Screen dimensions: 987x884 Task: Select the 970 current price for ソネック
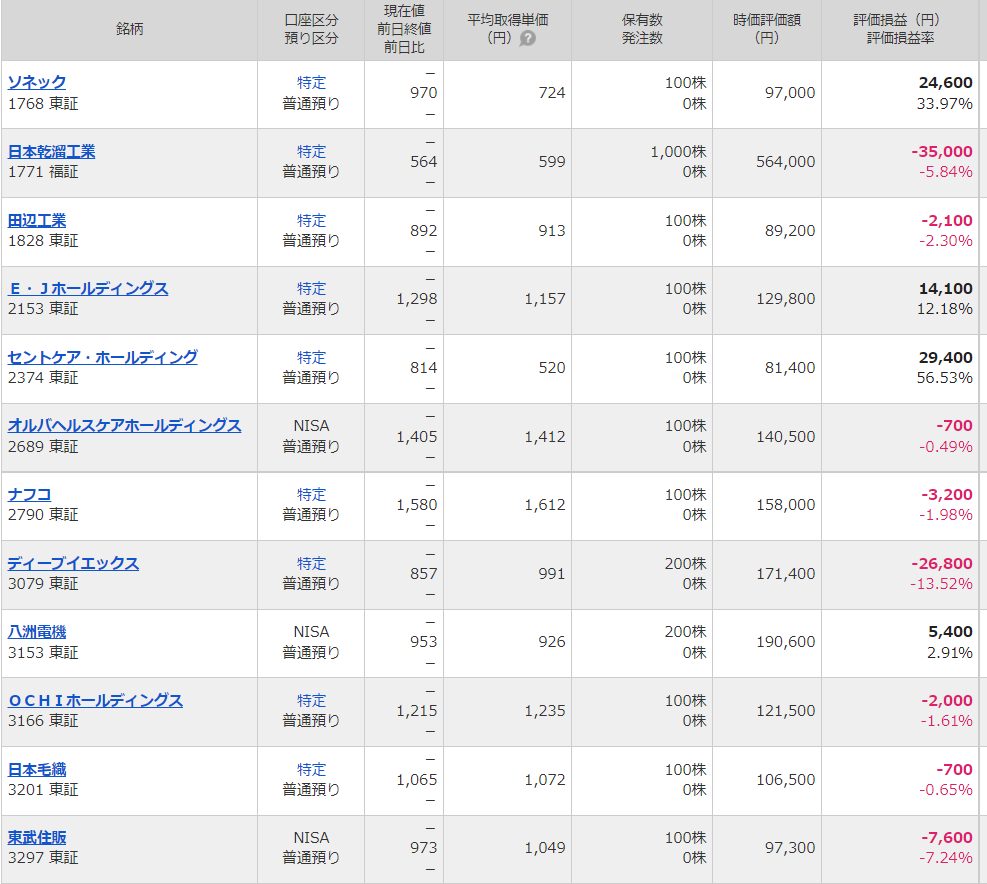(424, 93)
